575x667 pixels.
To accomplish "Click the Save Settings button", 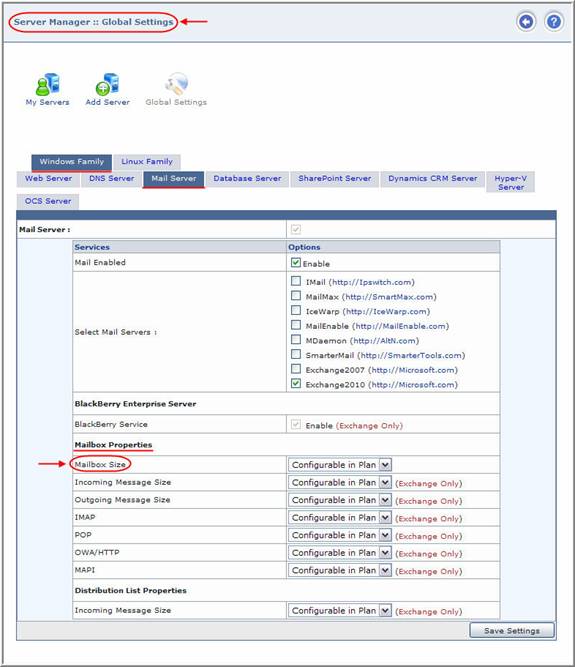I will [x=512, y=630].
